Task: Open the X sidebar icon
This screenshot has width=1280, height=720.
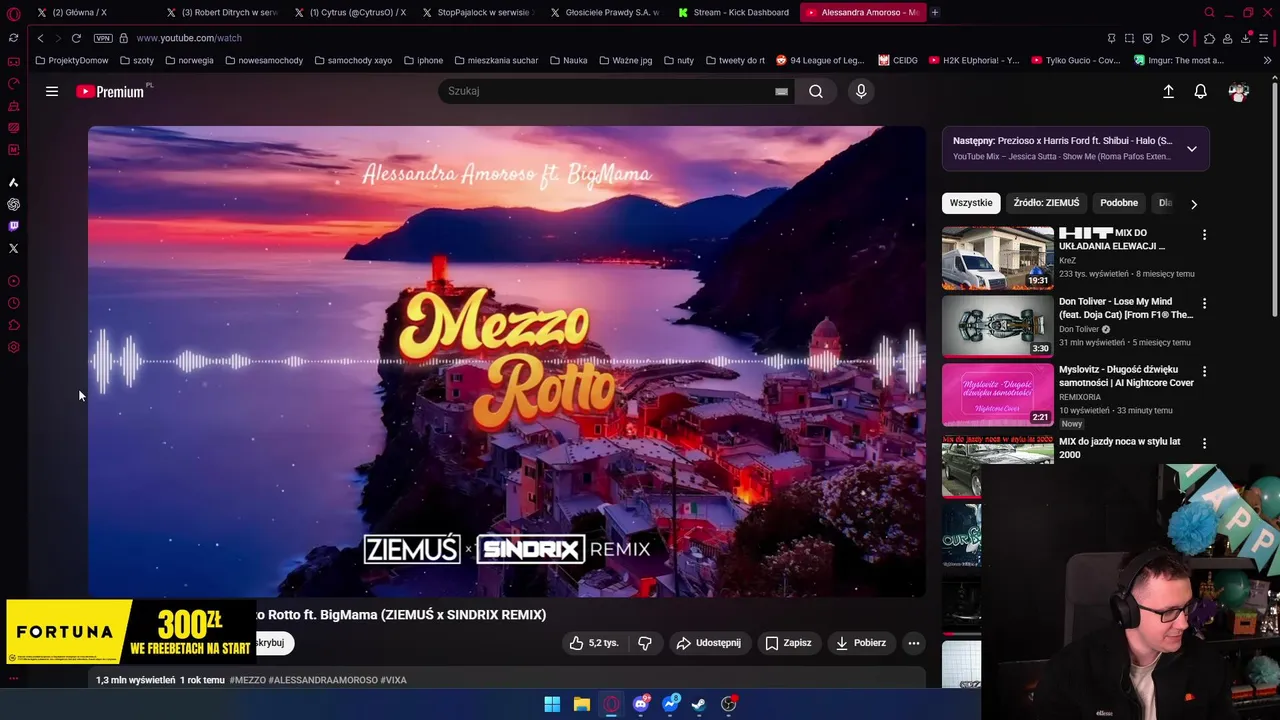Action: click(x=13, y=248)
